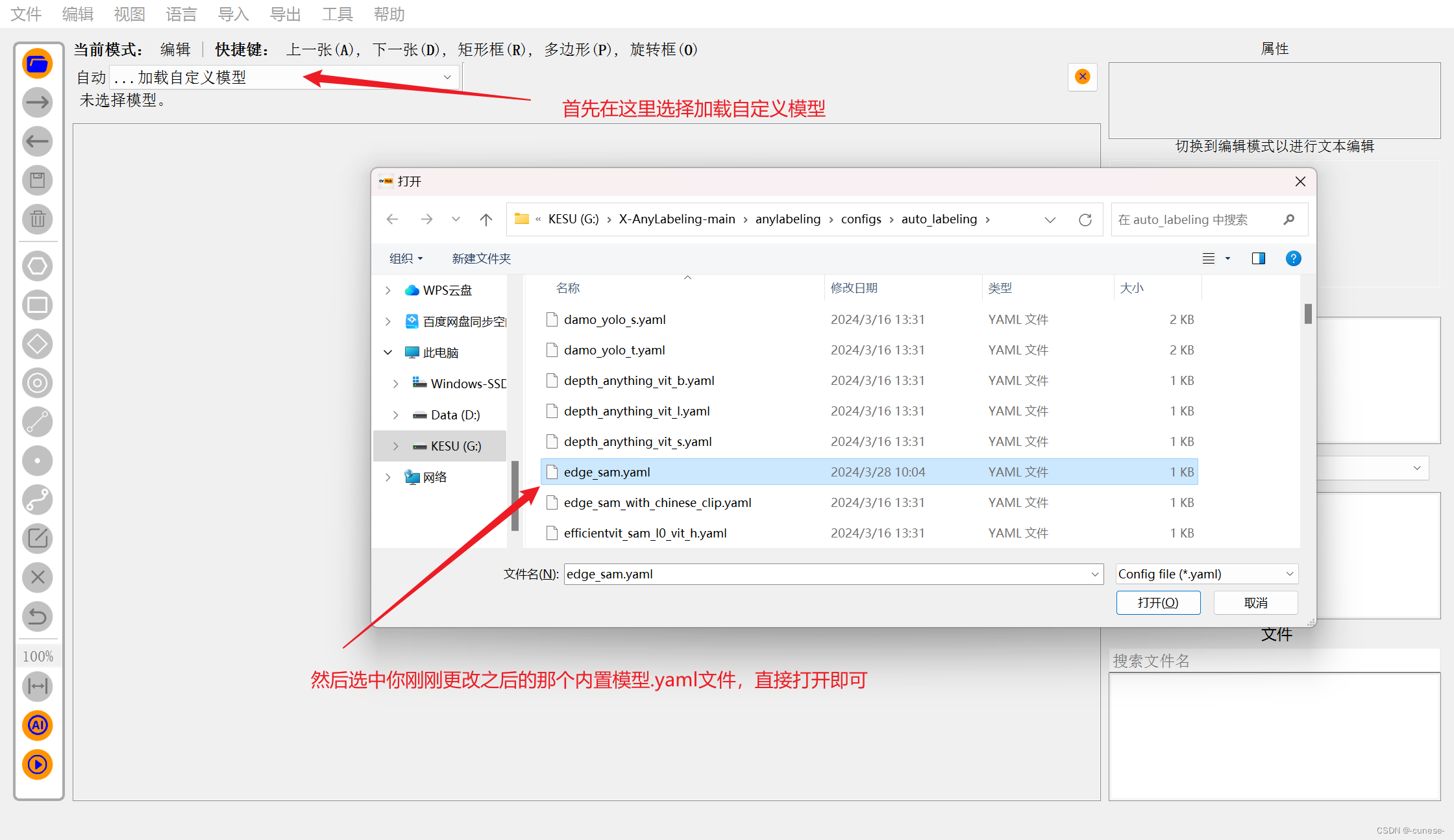1454x840 pixels.
Task: Click the AI auto-labeling icon
Action: pos(37,726)
